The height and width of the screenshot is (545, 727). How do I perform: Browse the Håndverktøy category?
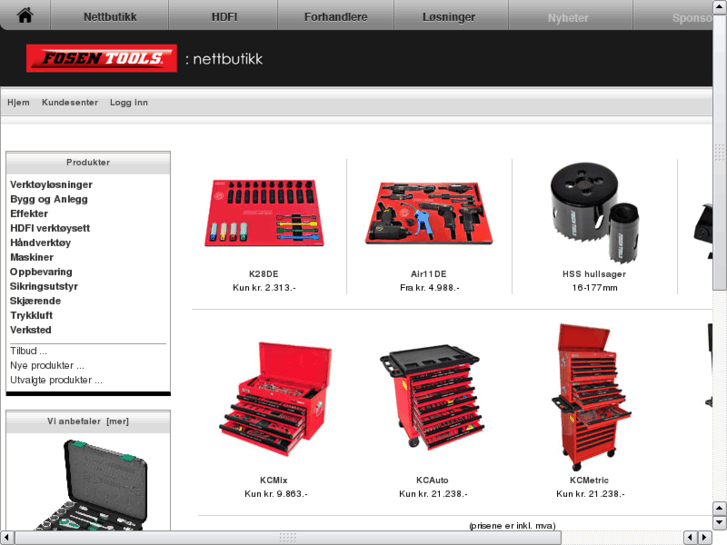[x=40, y=243]
